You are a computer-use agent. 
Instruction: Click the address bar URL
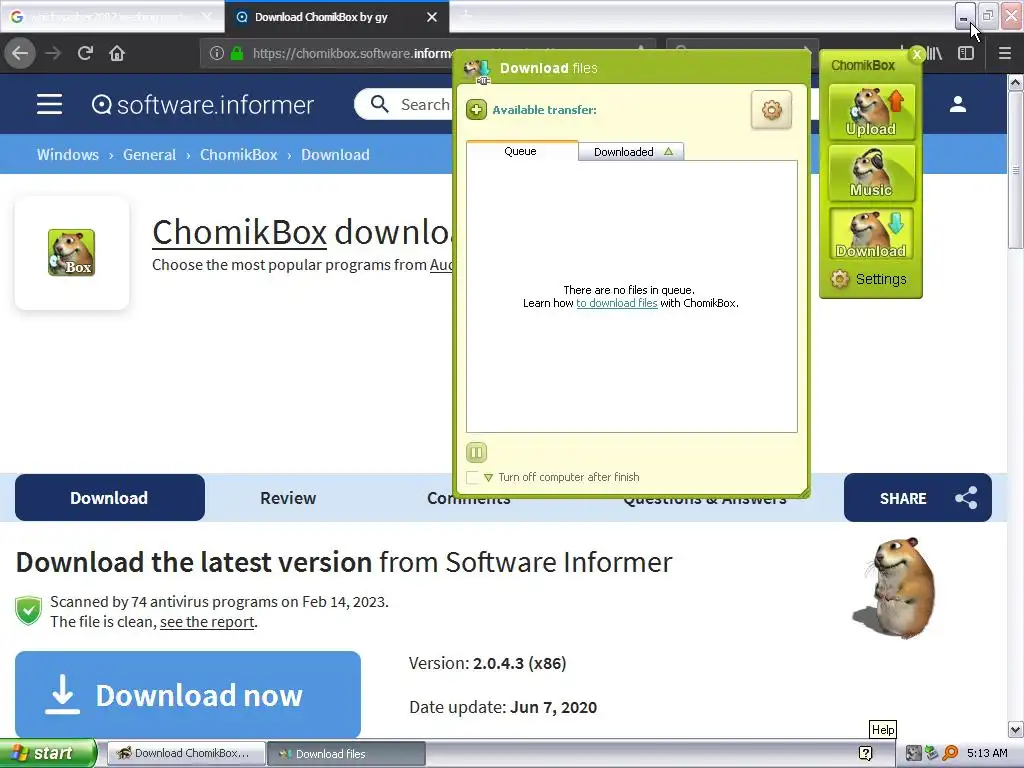351,54
